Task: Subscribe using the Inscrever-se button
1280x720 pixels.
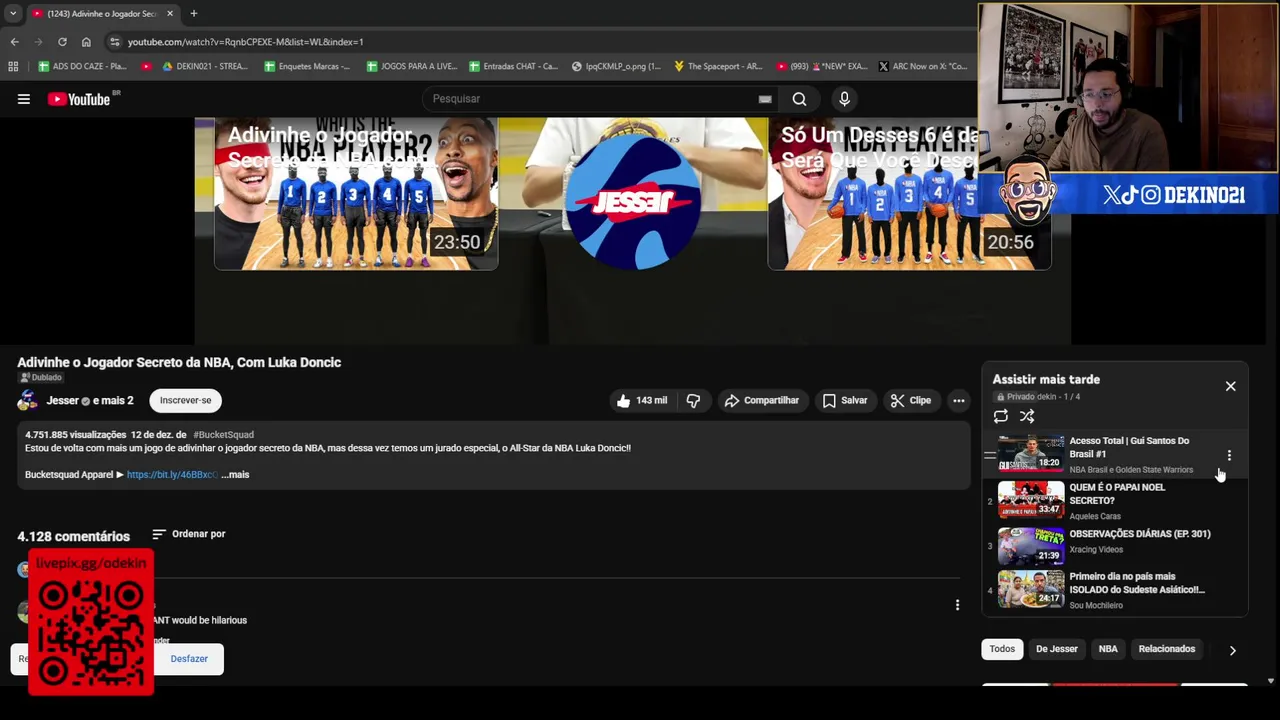Action: click(x=185, y=400)
